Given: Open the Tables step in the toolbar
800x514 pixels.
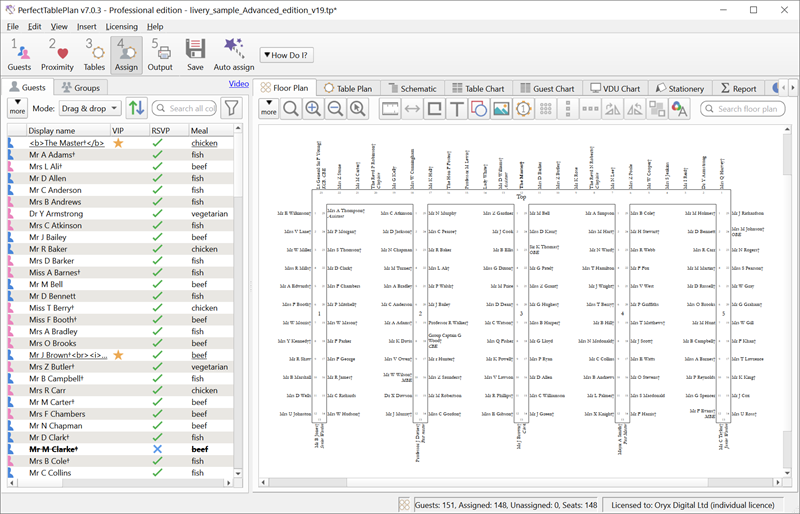Looking at the screenshot, I should click(94, 55).
